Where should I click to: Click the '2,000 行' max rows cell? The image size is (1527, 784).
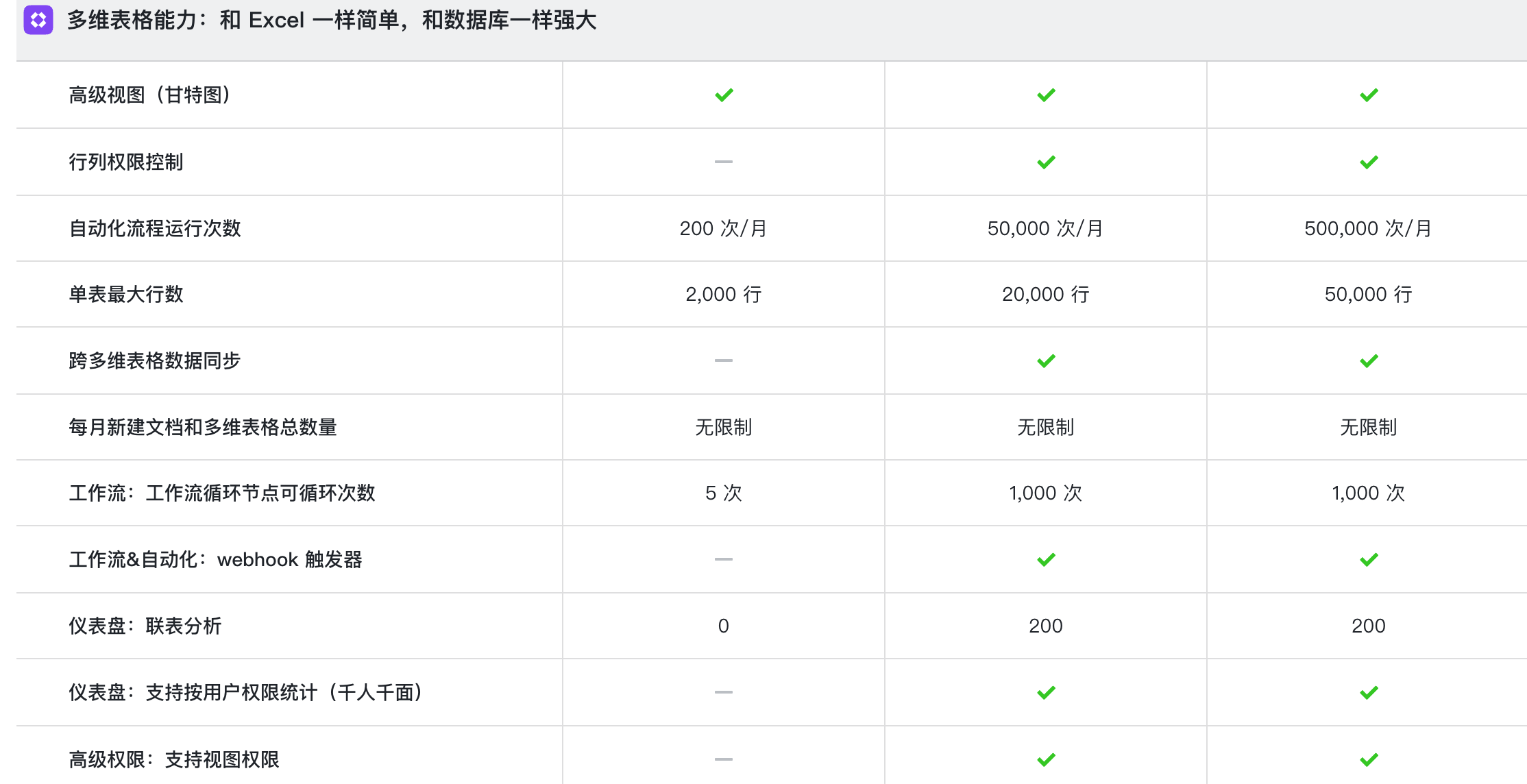(723, 295)
